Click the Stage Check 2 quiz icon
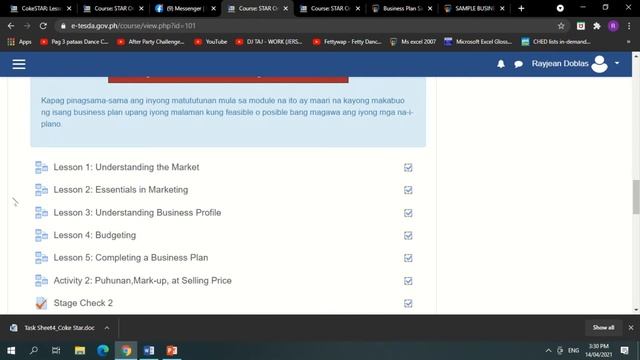640x360 pixels. pyautogui.click(x=41, y=303)
